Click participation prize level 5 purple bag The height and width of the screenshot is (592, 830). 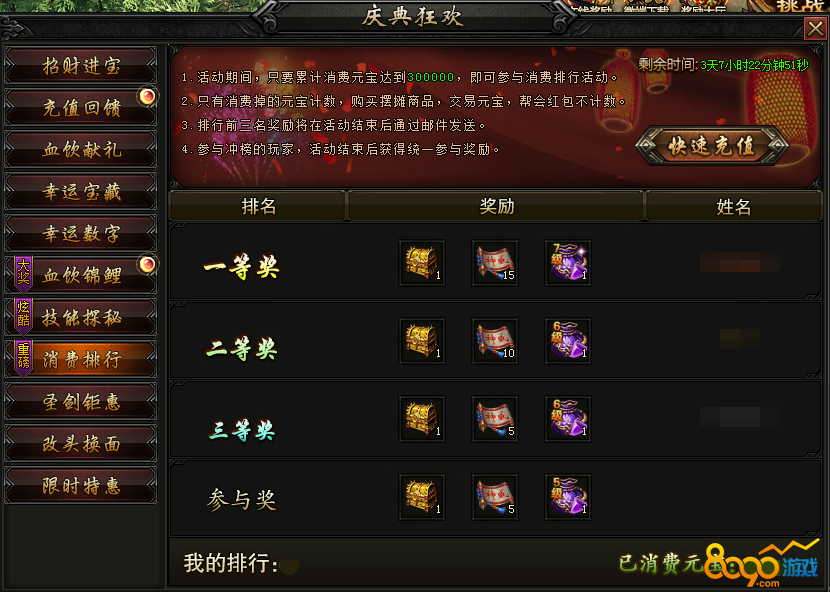(x=568, y=497)
